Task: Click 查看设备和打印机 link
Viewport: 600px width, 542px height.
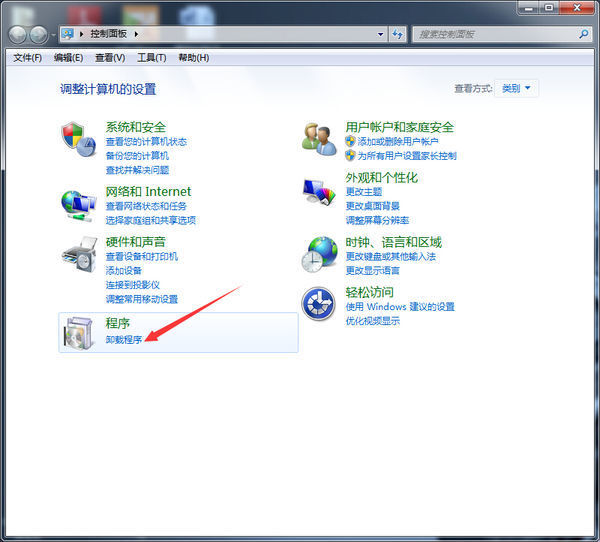Action: [x=142, y=256]
